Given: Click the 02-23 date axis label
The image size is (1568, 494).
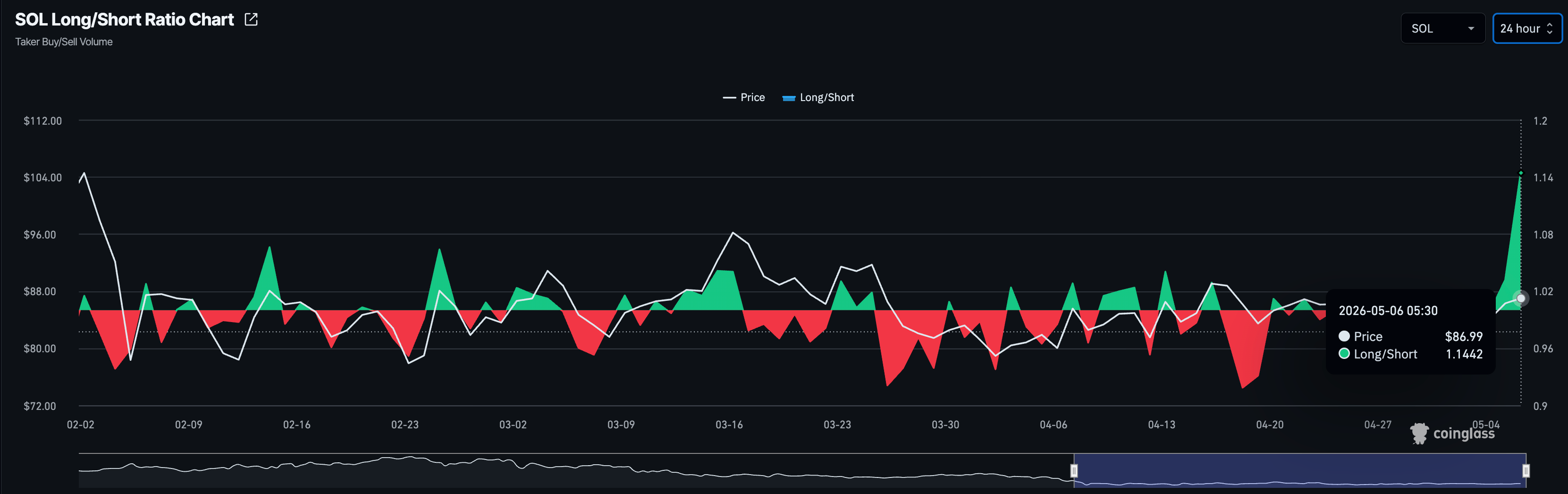Looking at the screenshot, I should 405,425.
